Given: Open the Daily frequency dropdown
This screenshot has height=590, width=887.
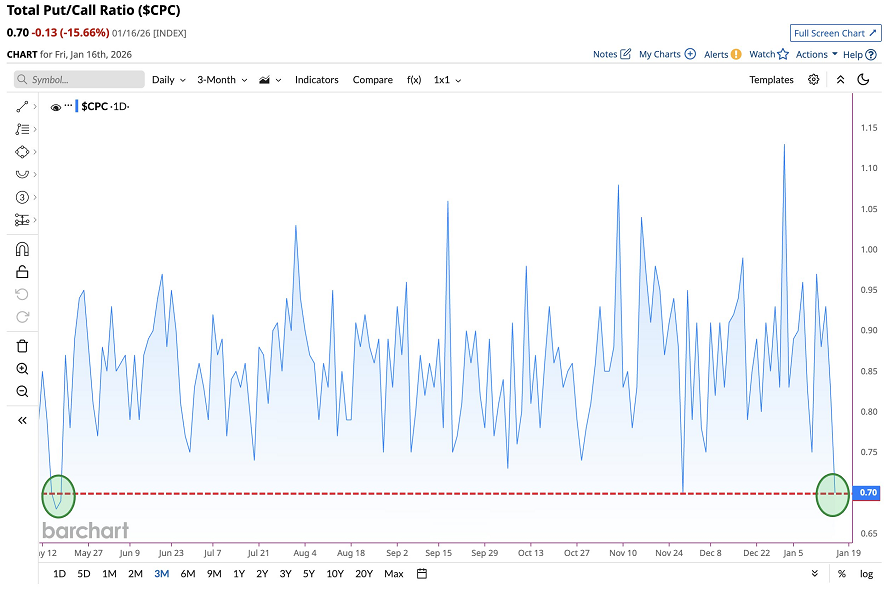Looking at the screenshot, I should 167,80.
